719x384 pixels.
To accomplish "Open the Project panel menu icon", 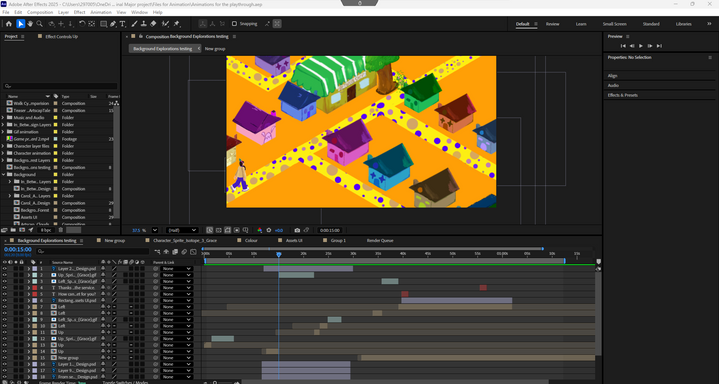I will coord(22,36).
